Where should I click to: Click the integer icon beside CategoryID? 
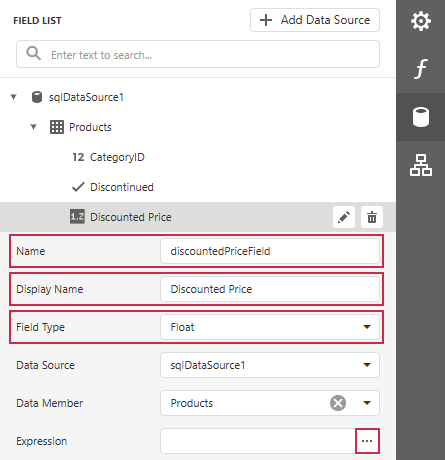tap(78, 157)
